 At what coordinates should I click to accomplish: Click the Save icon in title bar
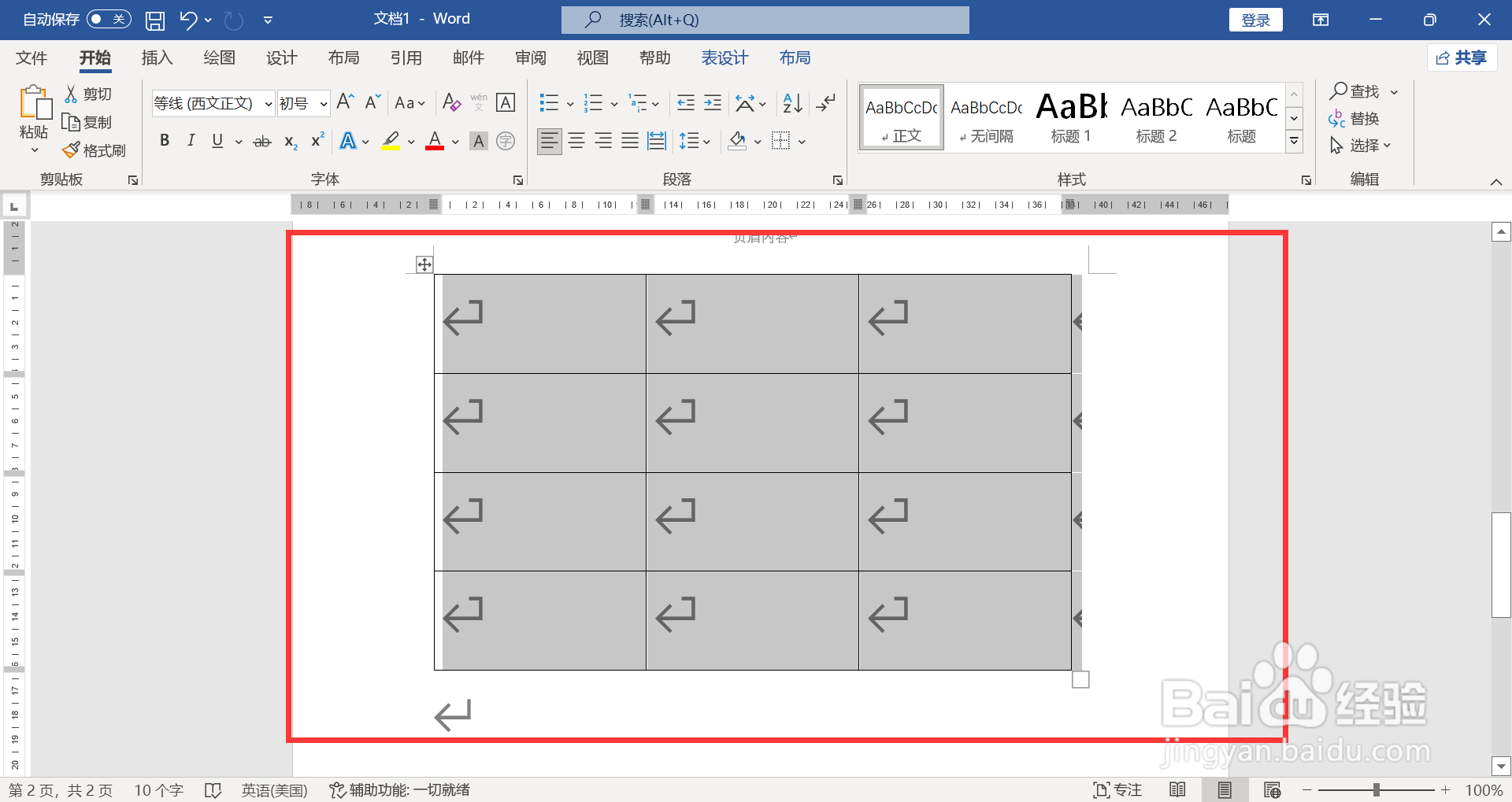tap(155, 20)
